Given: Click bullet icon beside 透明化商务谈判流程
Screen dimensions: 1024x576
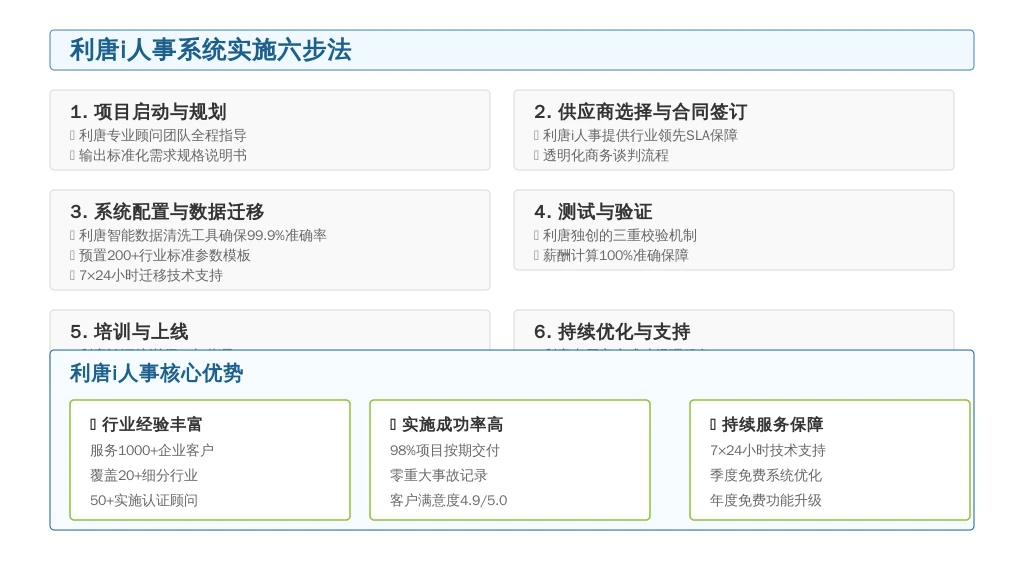Looking at the screenshot, I should (536, 156).
